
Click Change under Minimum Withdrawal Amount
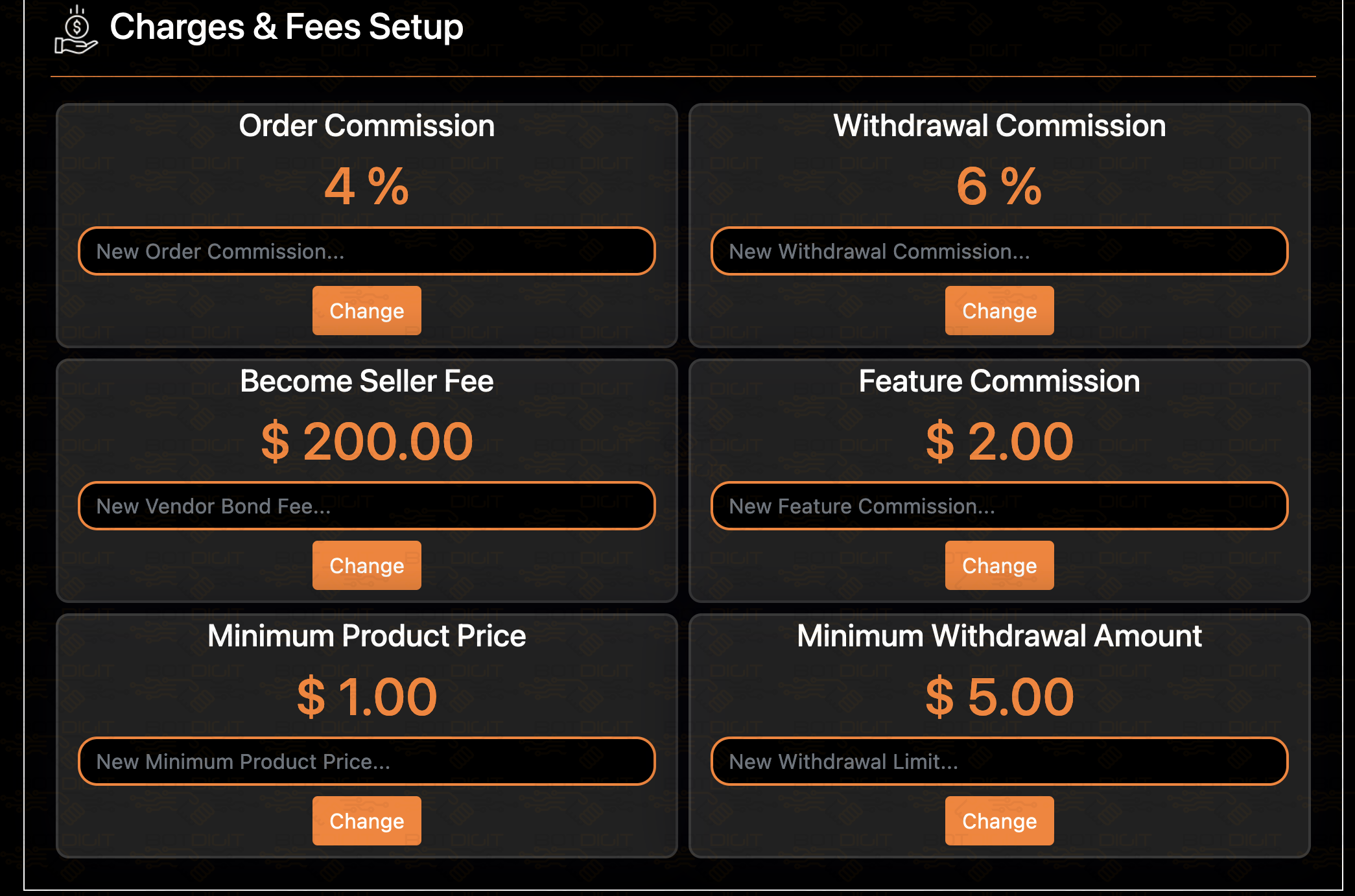[999, 821]
